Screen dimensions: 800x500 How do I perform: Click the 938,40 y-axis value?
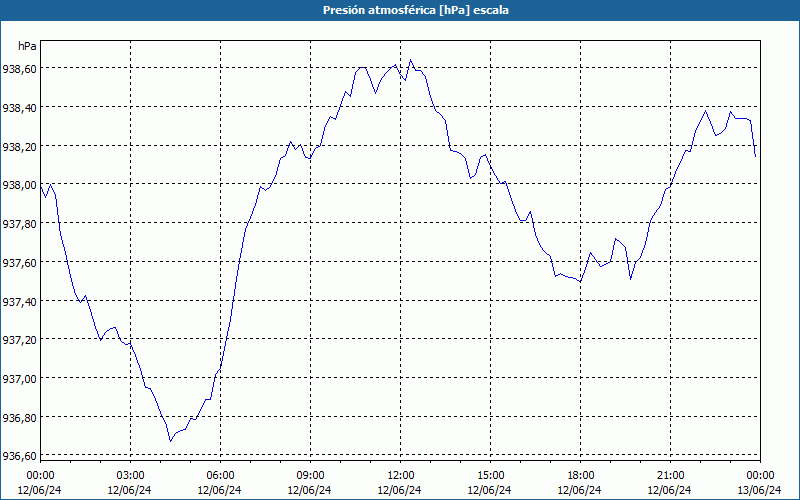(x=20, y=108)
